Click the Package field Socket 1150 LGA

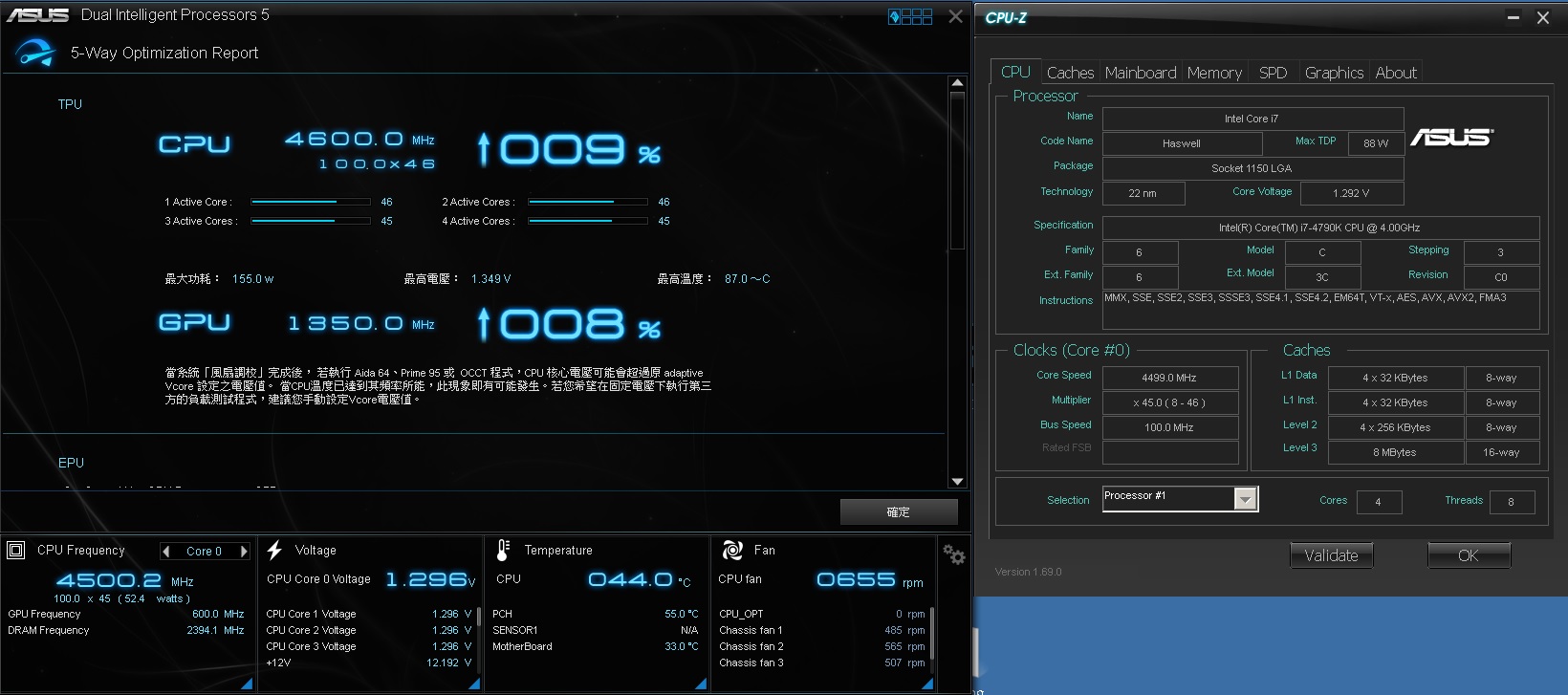tap(1252, 168)
